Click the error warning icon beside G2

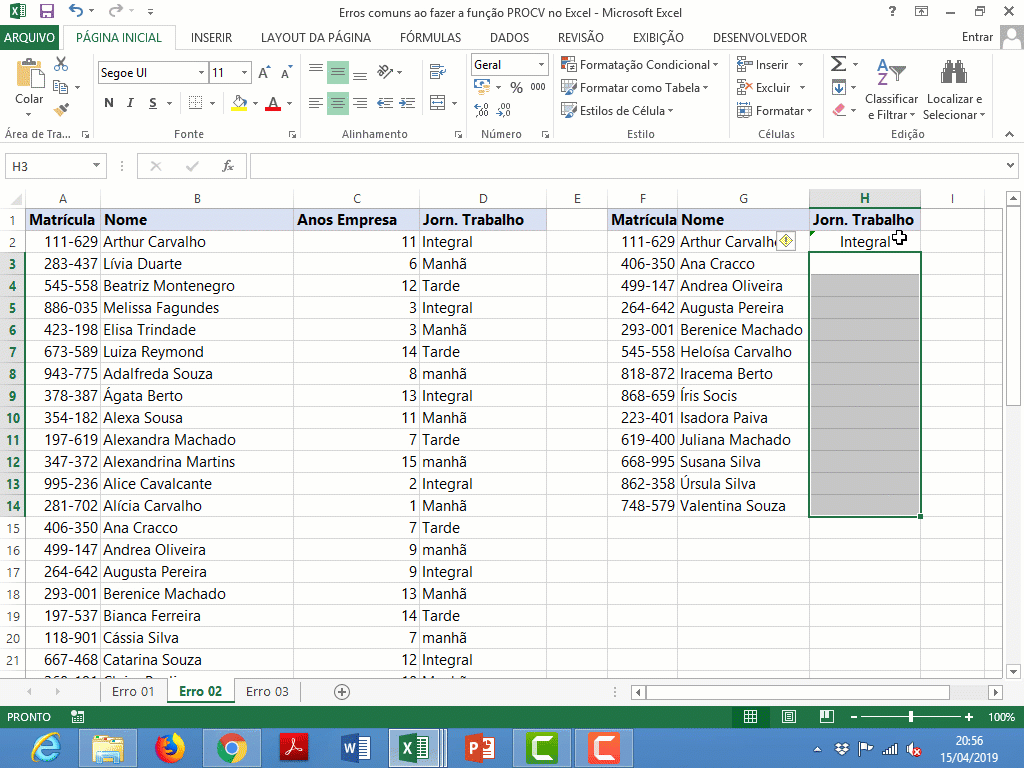[x=786, y=241]
